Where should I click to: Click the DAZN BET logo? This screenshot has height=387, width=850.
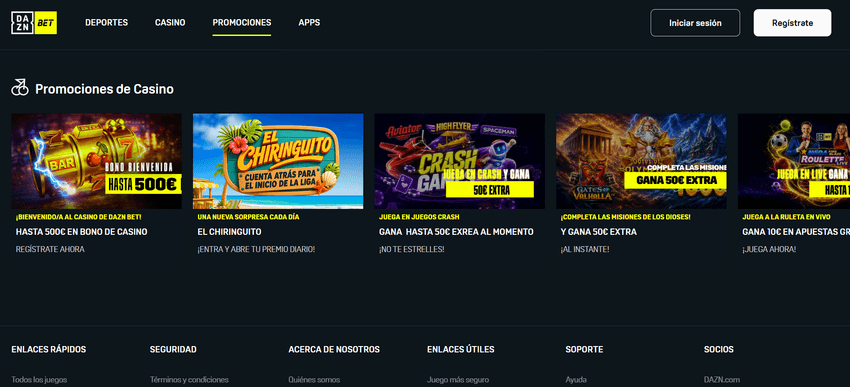(34, 23)
